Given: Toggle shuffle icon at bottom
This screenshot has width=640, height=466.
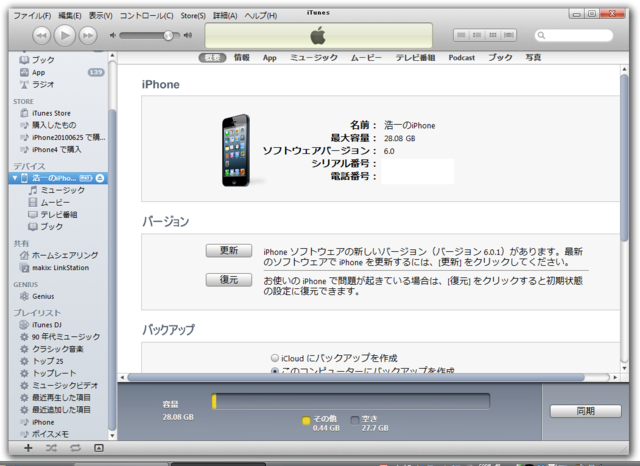Looking at the screenshot, I should [x=51, y=448].
